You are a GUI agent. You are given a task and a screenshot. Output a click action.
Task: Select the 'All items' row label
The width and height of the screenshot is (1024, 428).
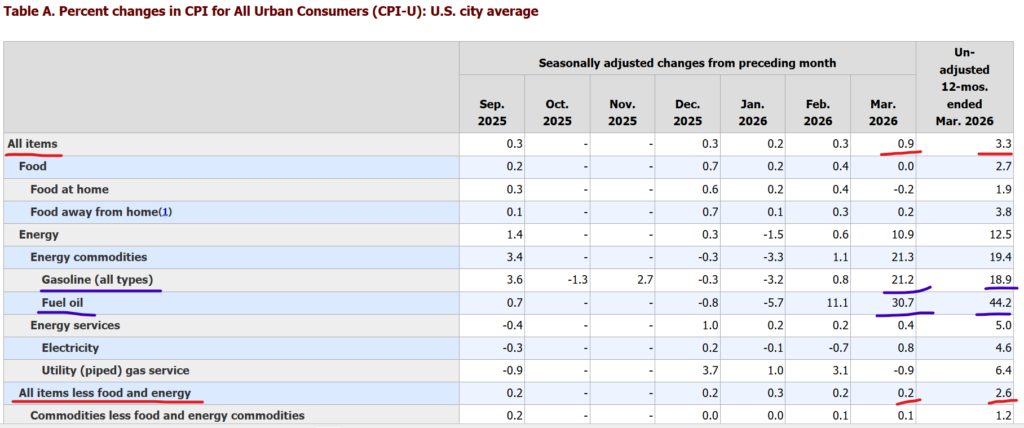click(33, 143)
